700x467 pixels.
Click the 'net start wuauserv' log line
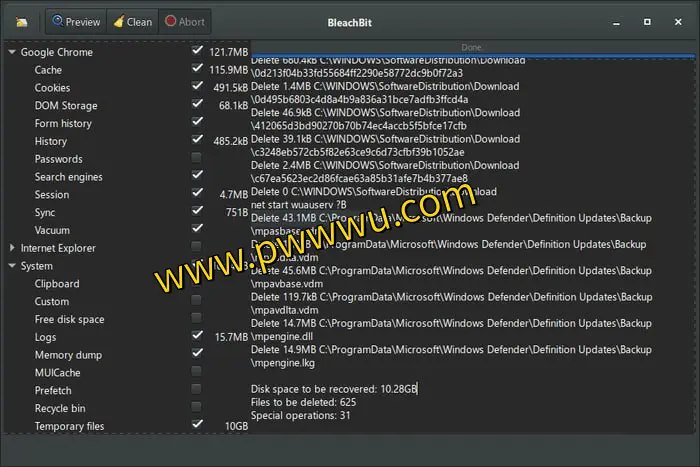(299, 205)
